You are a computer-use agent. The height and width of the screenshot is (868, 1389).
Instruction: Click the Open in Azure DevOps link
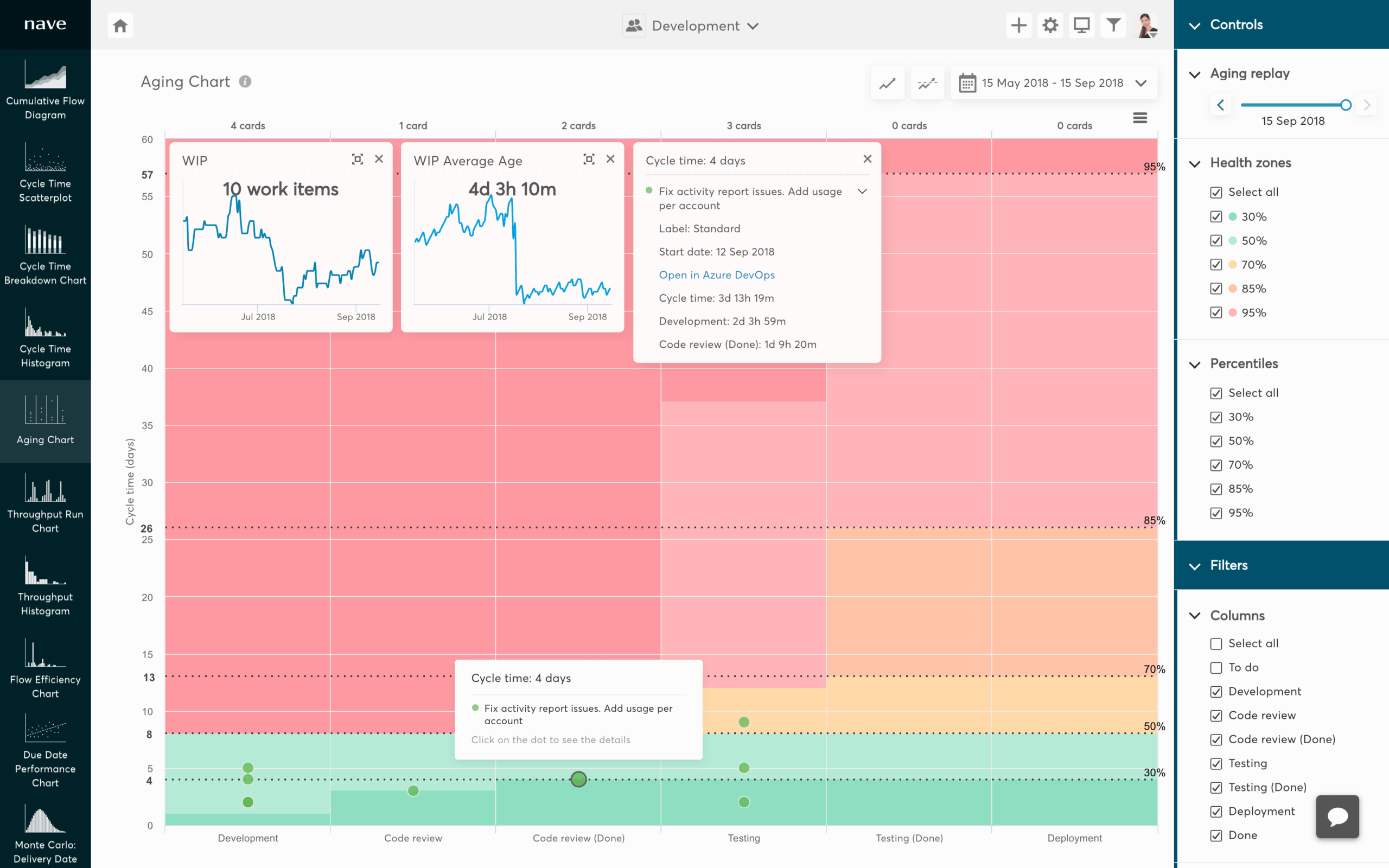(716, 275)
